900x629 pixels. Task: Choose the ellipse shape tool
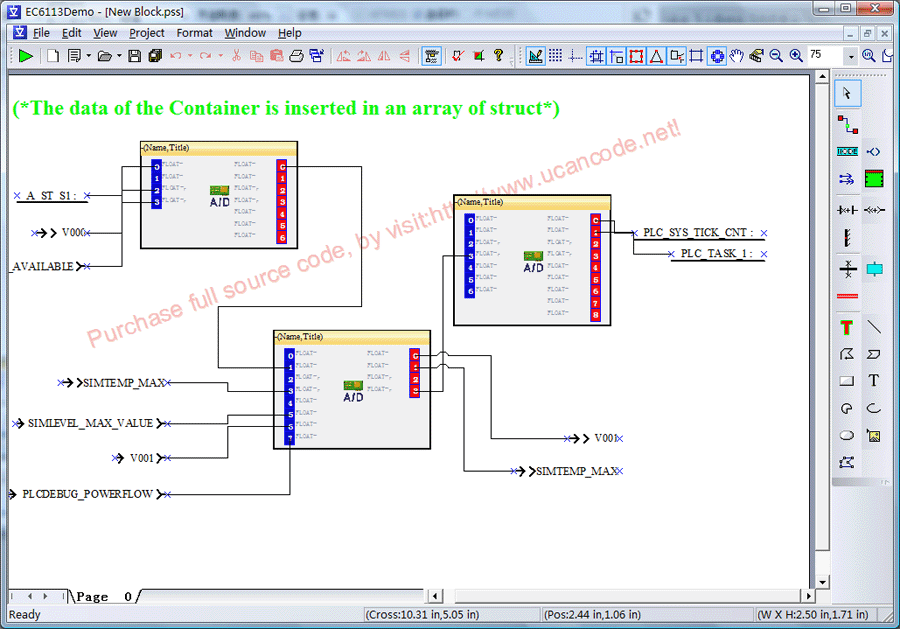pyautogui.click(x=847, y=435)
